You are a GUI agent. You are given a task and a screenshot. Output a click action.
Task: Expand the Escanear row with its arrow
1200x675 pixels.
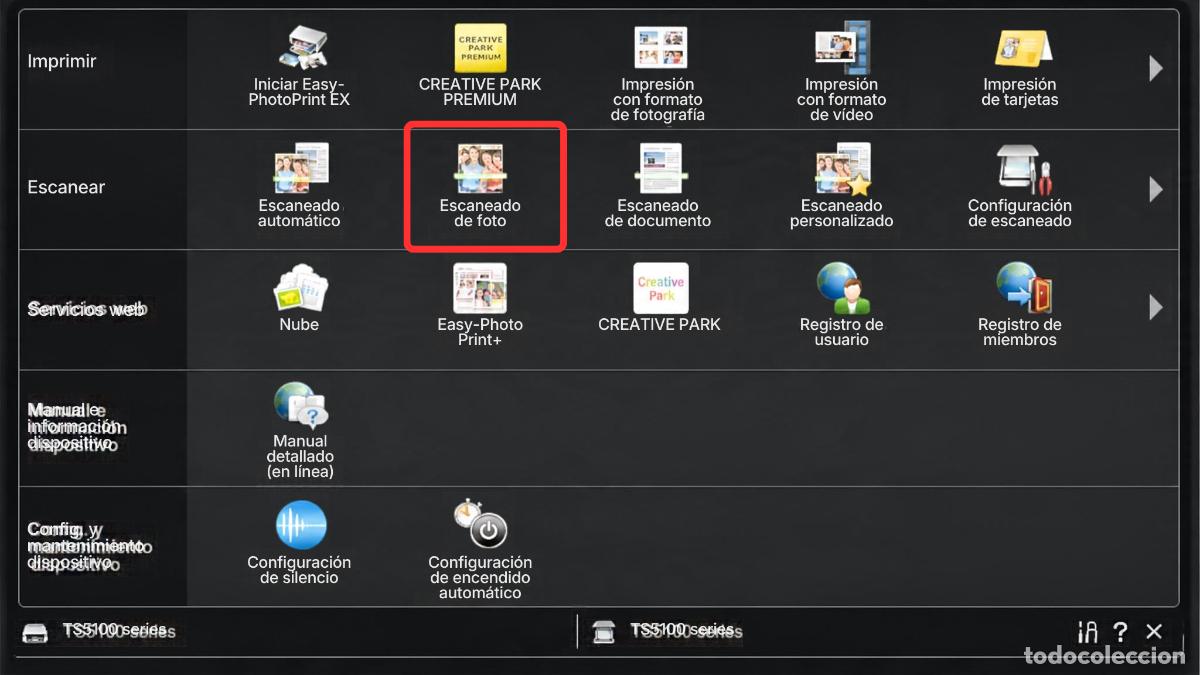click(1156, 188)
